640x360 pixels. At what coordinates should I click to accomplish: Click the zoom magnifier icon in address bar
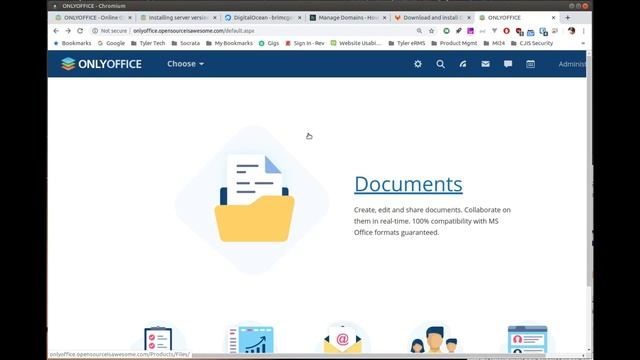tap(419, 31)
